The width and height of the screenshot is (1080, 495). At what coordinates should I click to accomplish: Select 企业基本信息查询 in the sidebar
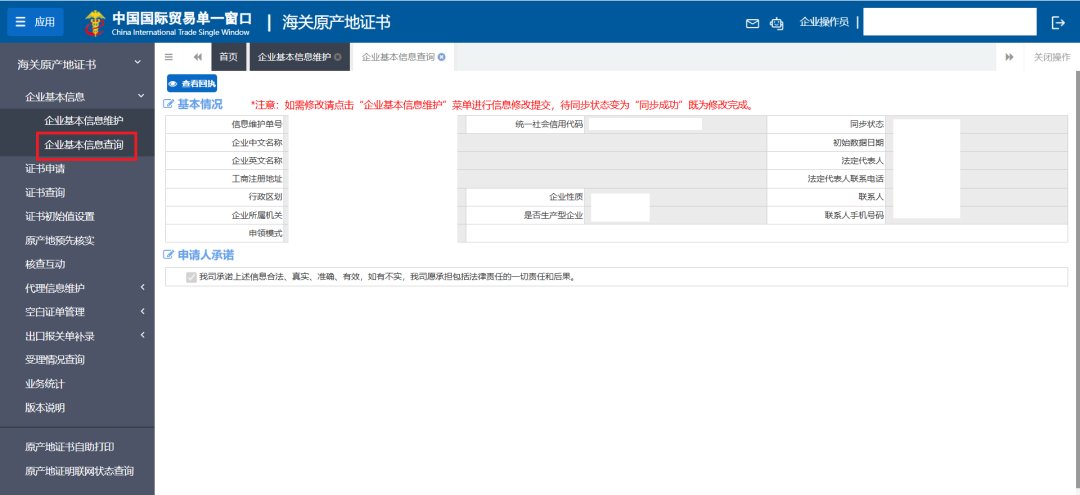click(x=84, y=145)
